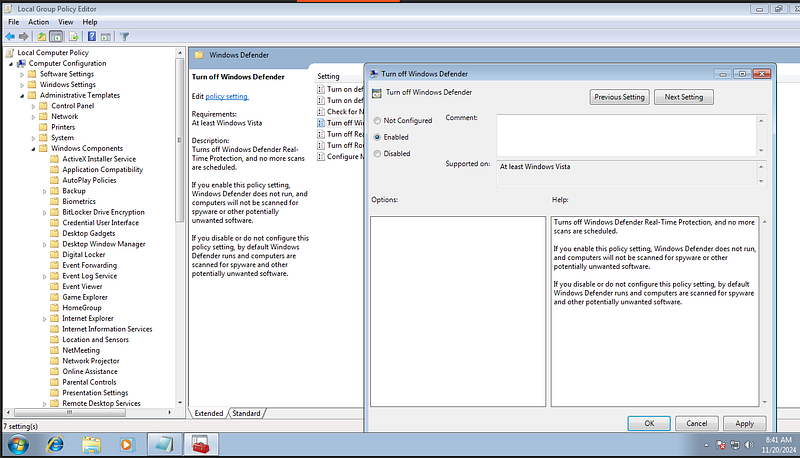Screen dimensions: 800x458
Task: Click the Previous Setting button
Action: click(x=619, y=97)
